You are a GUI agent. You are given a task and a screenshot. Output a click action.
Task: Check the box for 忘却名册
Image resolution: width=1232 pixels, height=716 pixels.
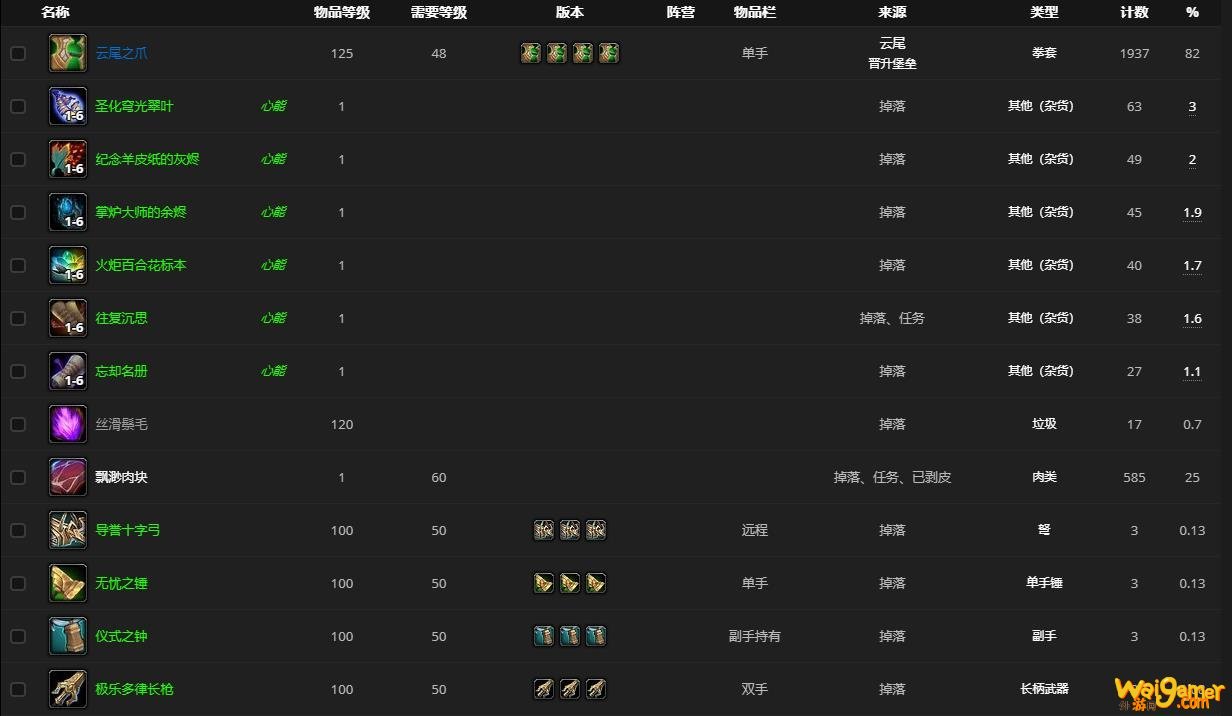pyautogui.click(x=18, y=371)
